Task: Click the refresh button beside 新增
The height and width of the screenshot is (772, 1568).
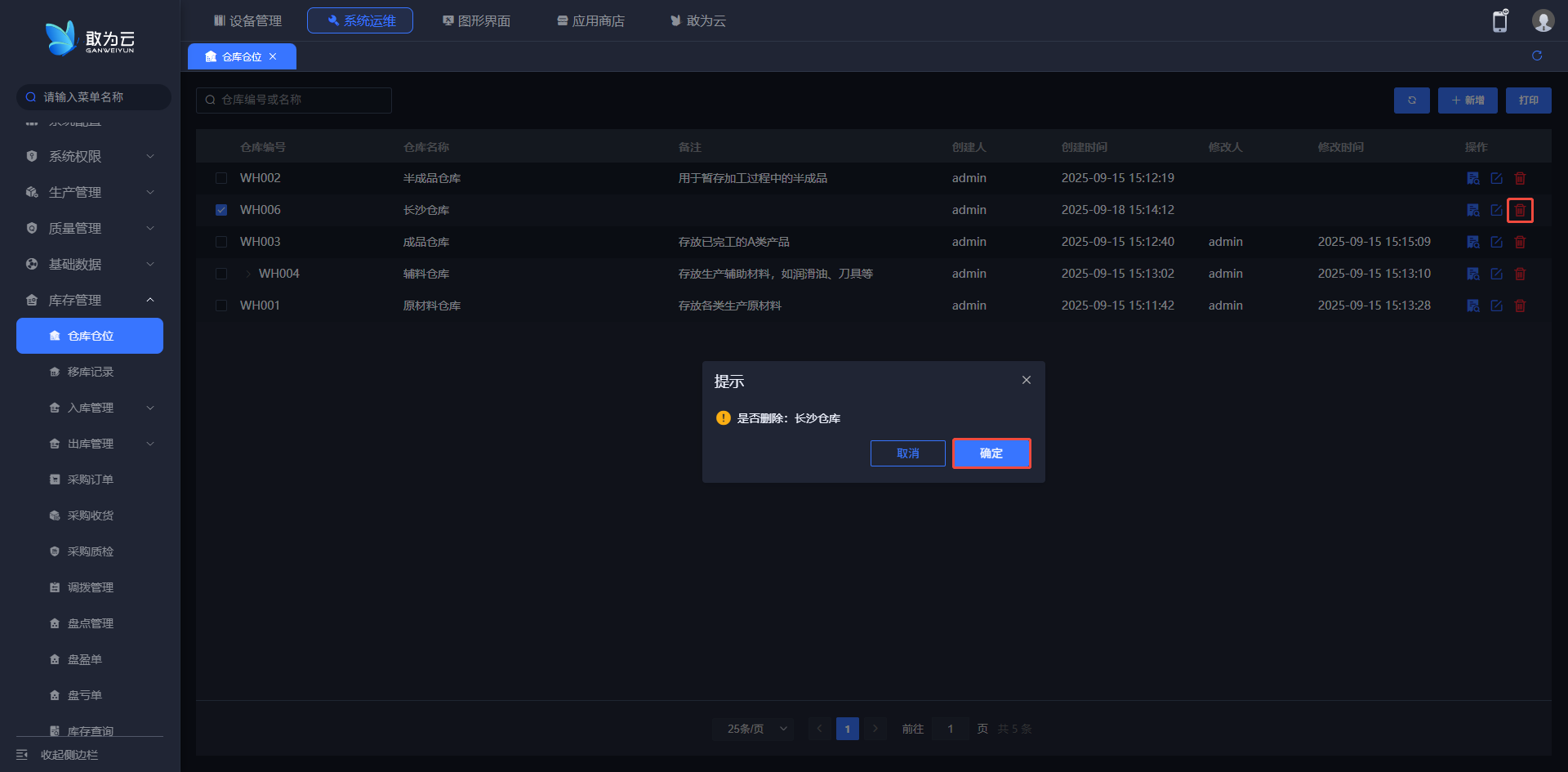Action: click(x=1411, y=100)
